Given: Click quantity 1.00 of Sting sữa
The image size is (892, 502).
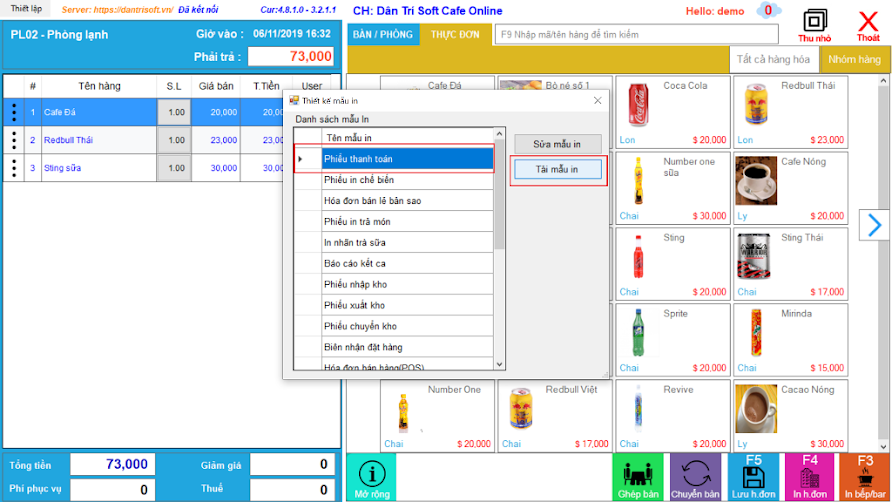Looking at the screenshot, I should pyautogui.click(x=174, y=168).
